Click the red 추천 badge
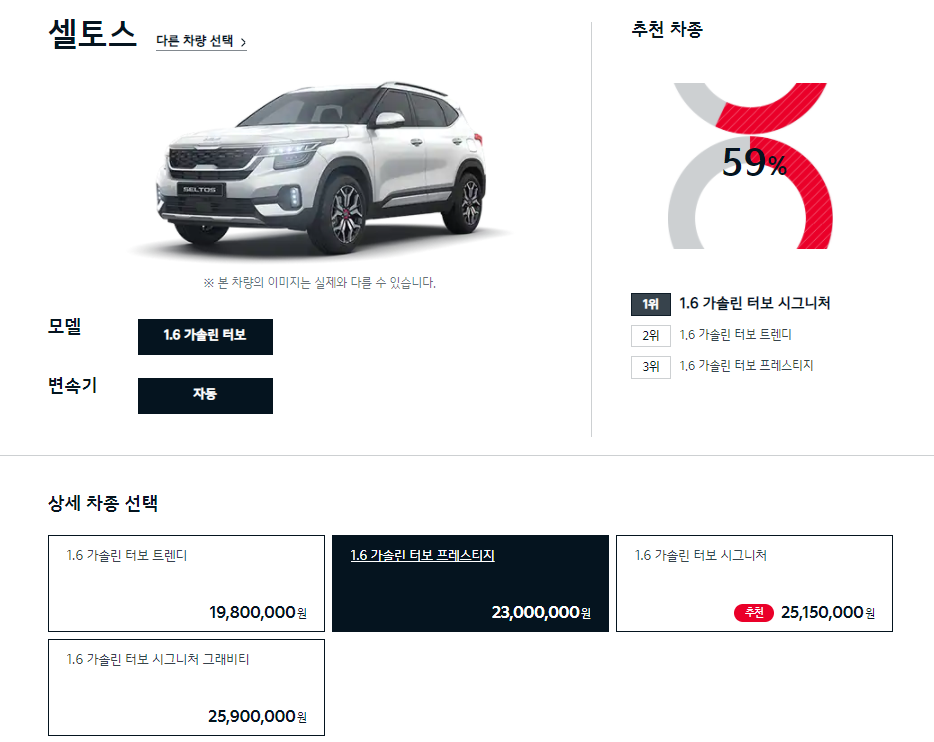Viewport: 934px width, 742px height. point(754,613)
